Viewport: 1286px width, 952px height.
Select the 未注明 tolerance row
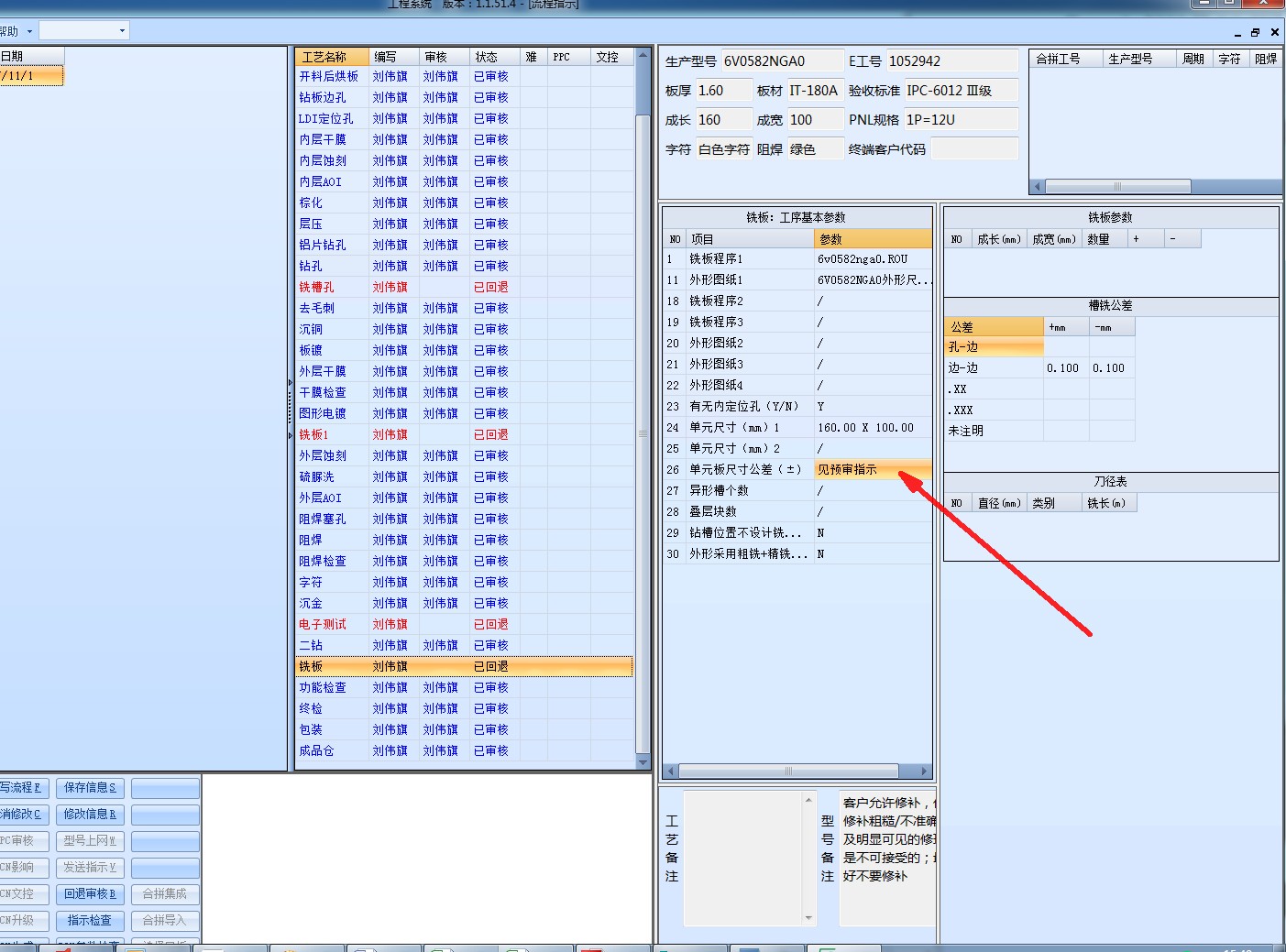pyautogui.click(x=1040, y=431)
